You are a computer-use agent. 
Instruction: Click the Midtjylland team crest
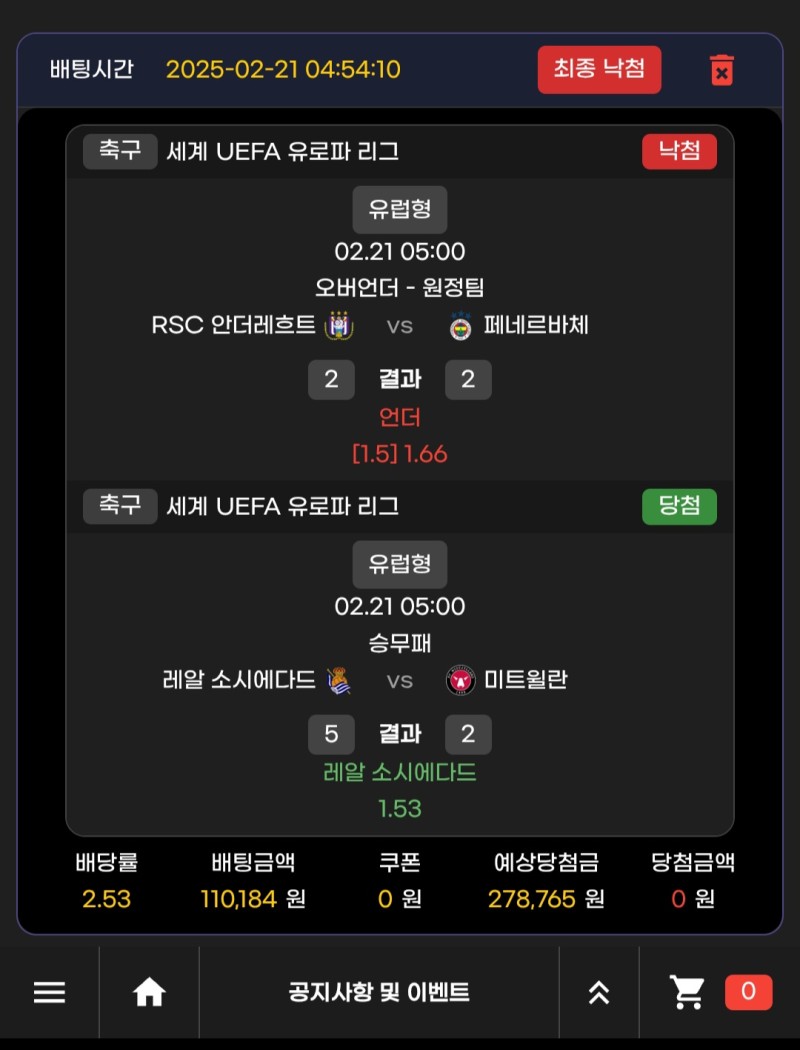[460, 680]
